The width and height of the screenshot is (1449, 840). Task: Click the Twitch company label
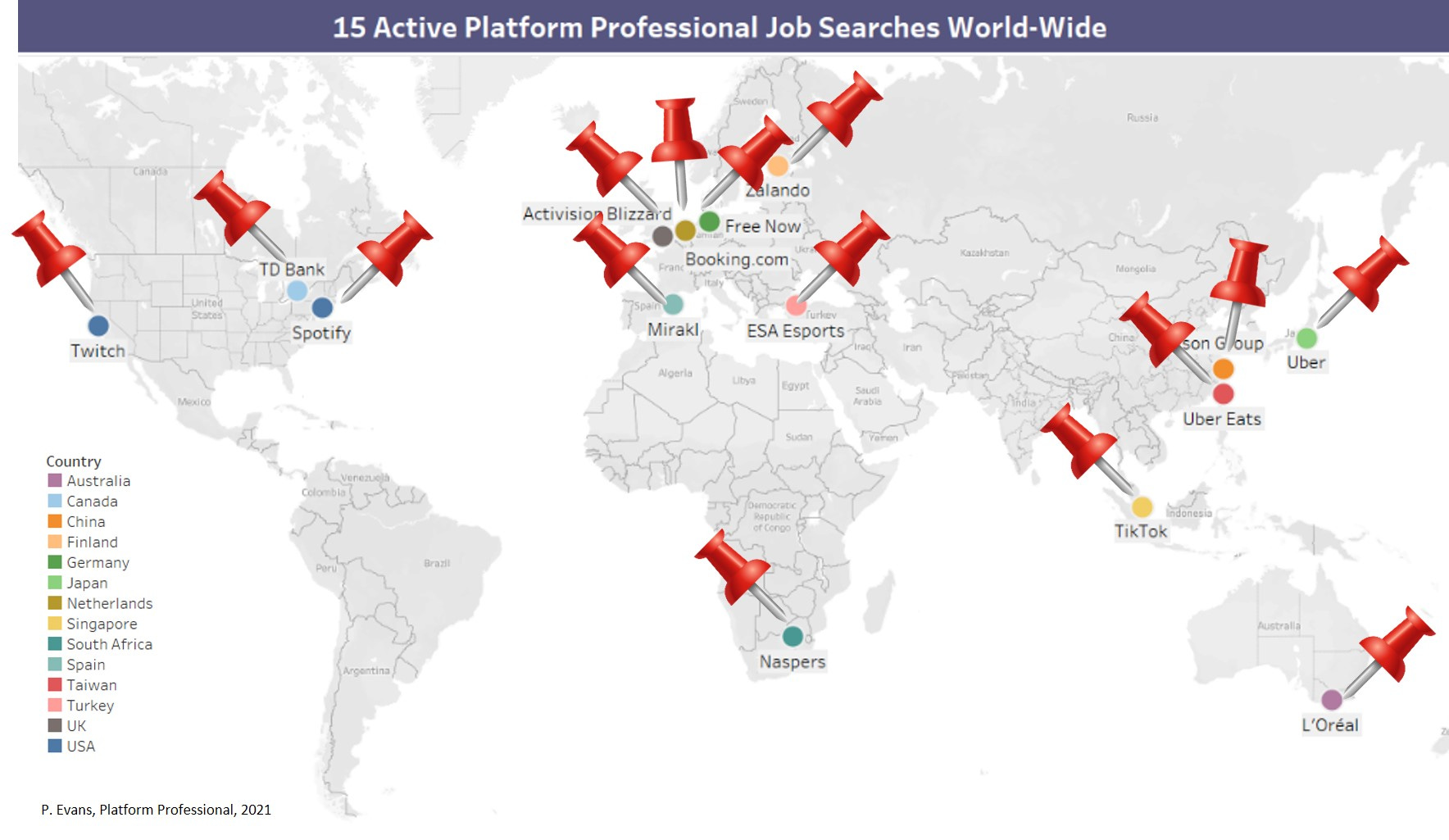[98, 351]
